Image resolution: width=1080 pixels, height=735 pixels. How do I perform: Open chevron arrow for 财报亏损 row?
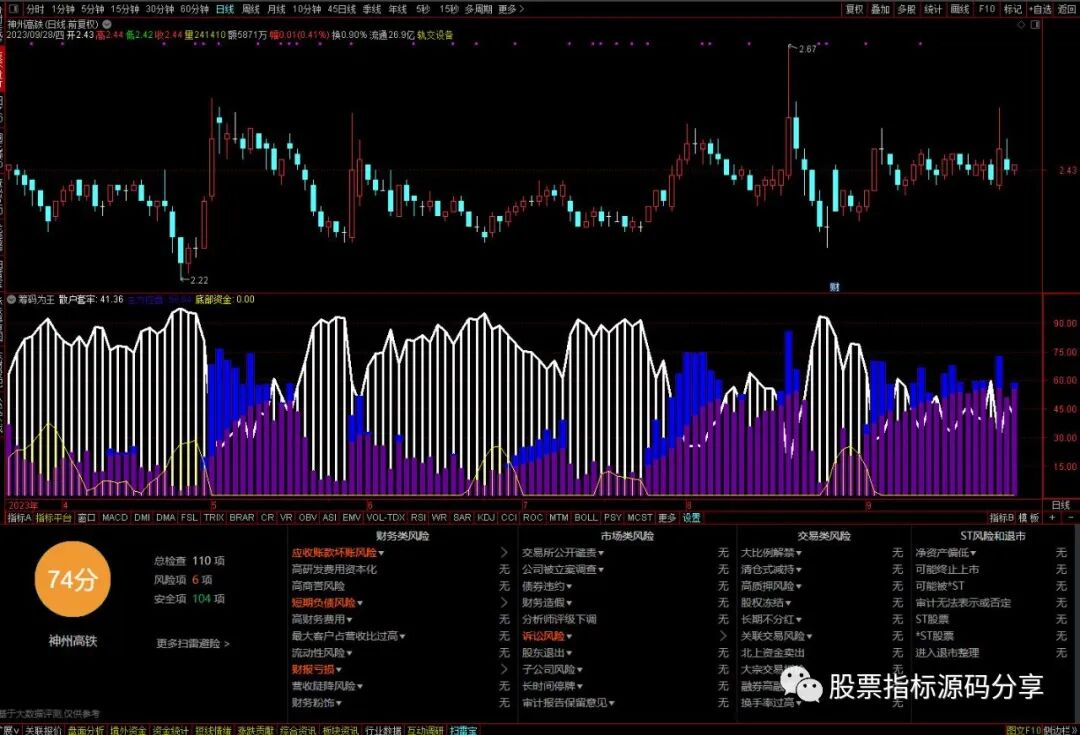504,669
